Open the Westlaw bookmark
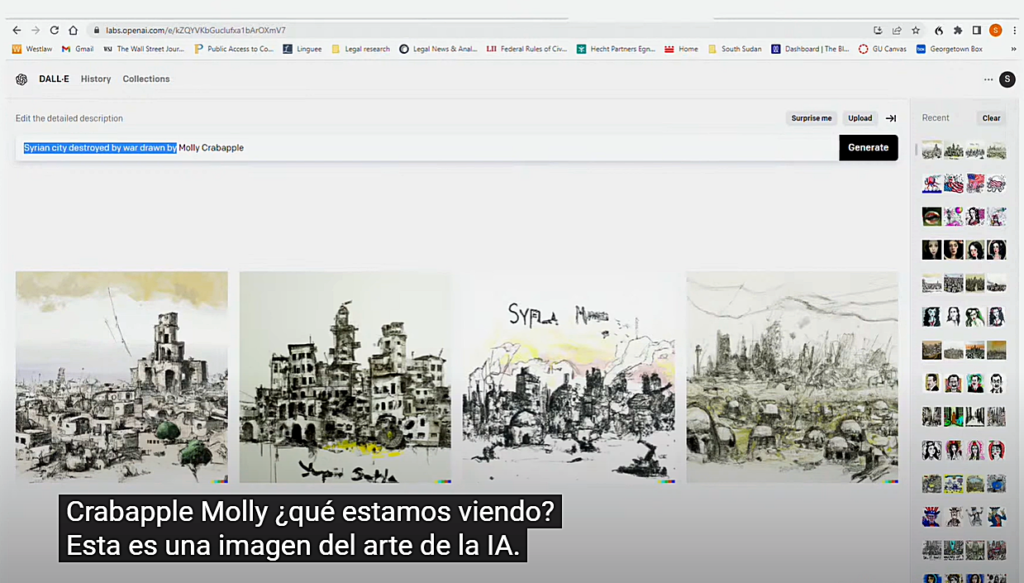1024x583 pixels. (x=32, y=49)
